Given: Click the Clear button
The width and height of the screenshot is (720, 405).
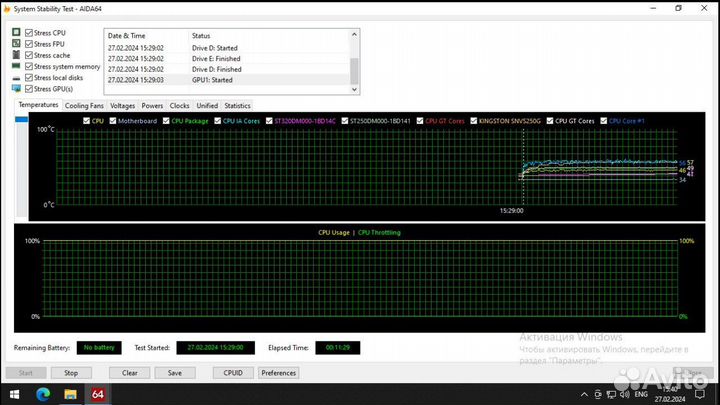Looking at the screenshot, I should click(129, 373).
